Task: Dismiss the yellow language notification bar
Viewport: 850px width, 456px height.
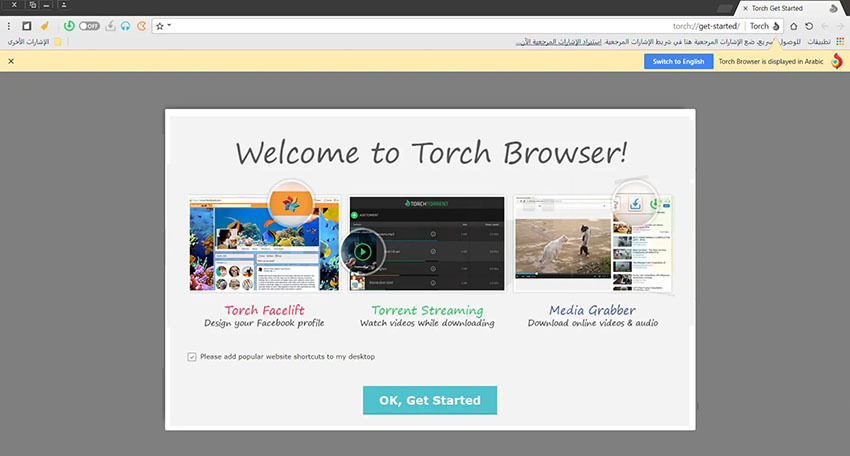Action: (x=11, y=61)
